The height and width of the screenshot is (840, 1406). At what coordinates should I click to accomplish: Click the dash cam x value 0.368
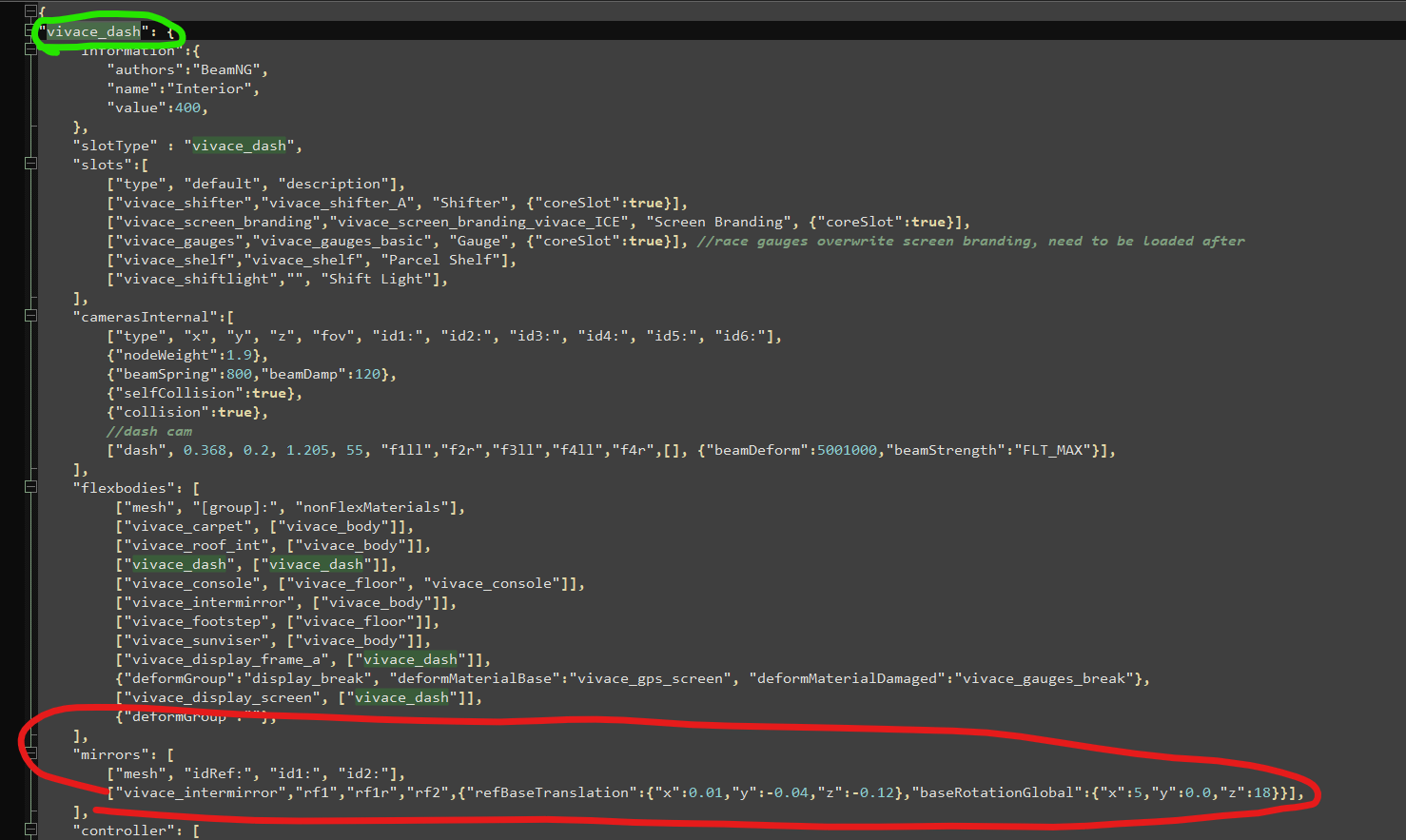(205, 450)
